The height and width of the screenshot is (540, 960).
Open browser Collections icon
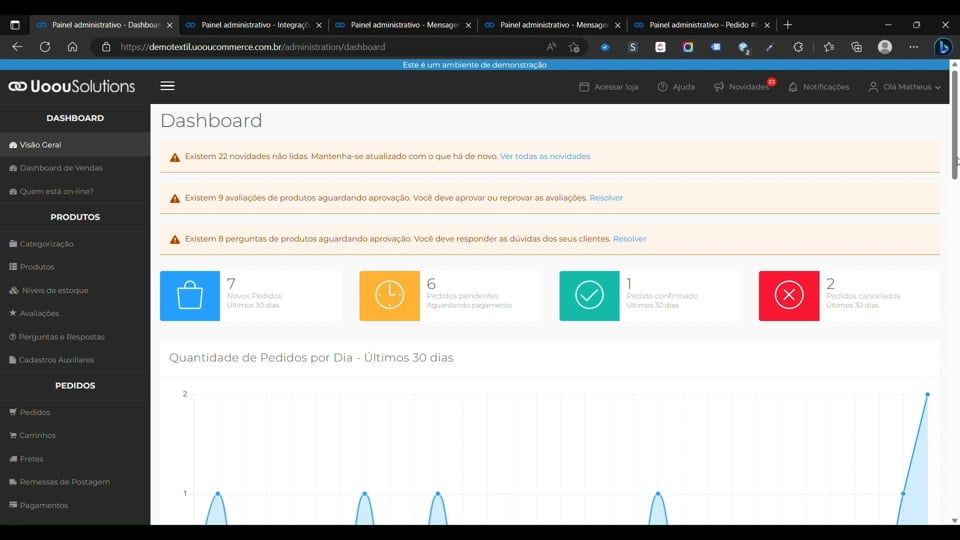(856, 47)
